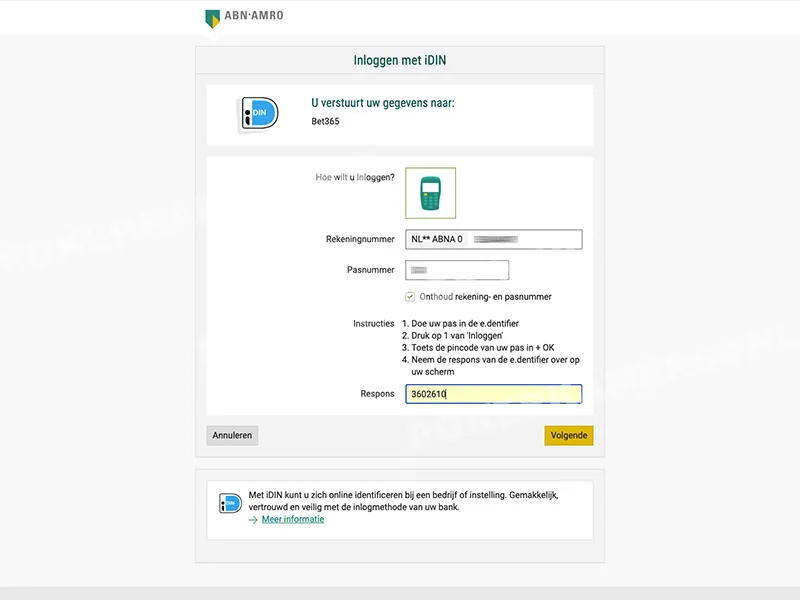
Task: Click the ABN AMRO shield logo
Action: click(212, 19)
